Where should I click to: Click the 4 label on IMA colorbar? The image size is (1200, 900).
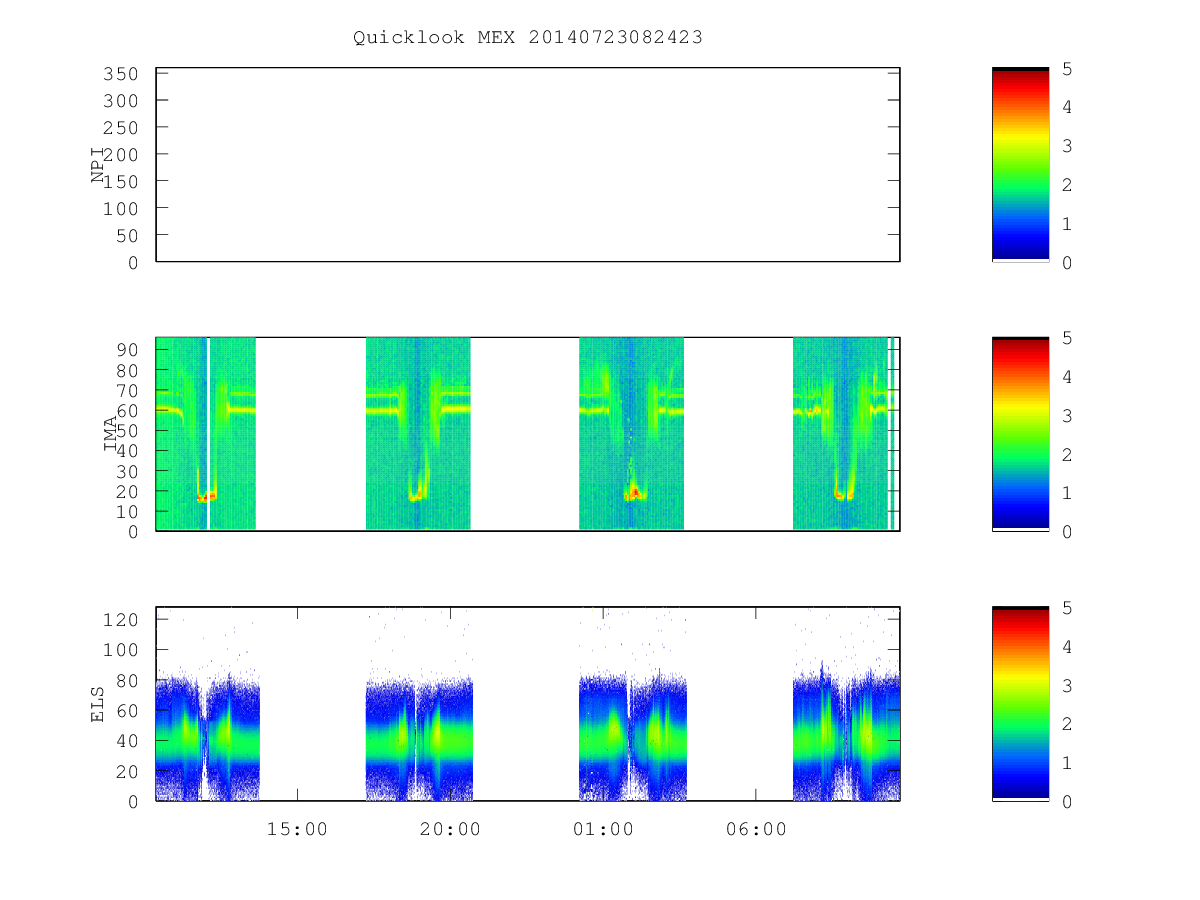click(1067, 377)
